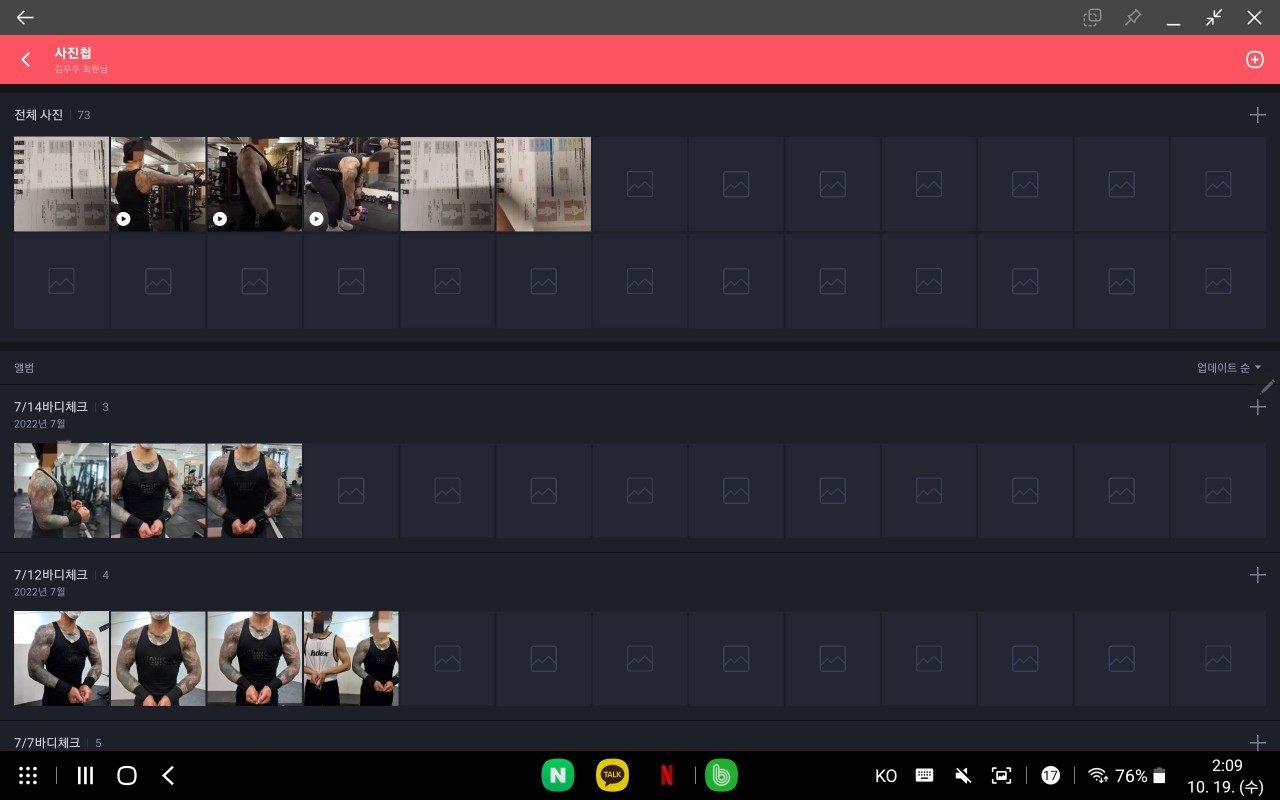
Task: Open the app drawer grid icon
Action: tap(28, 775)
